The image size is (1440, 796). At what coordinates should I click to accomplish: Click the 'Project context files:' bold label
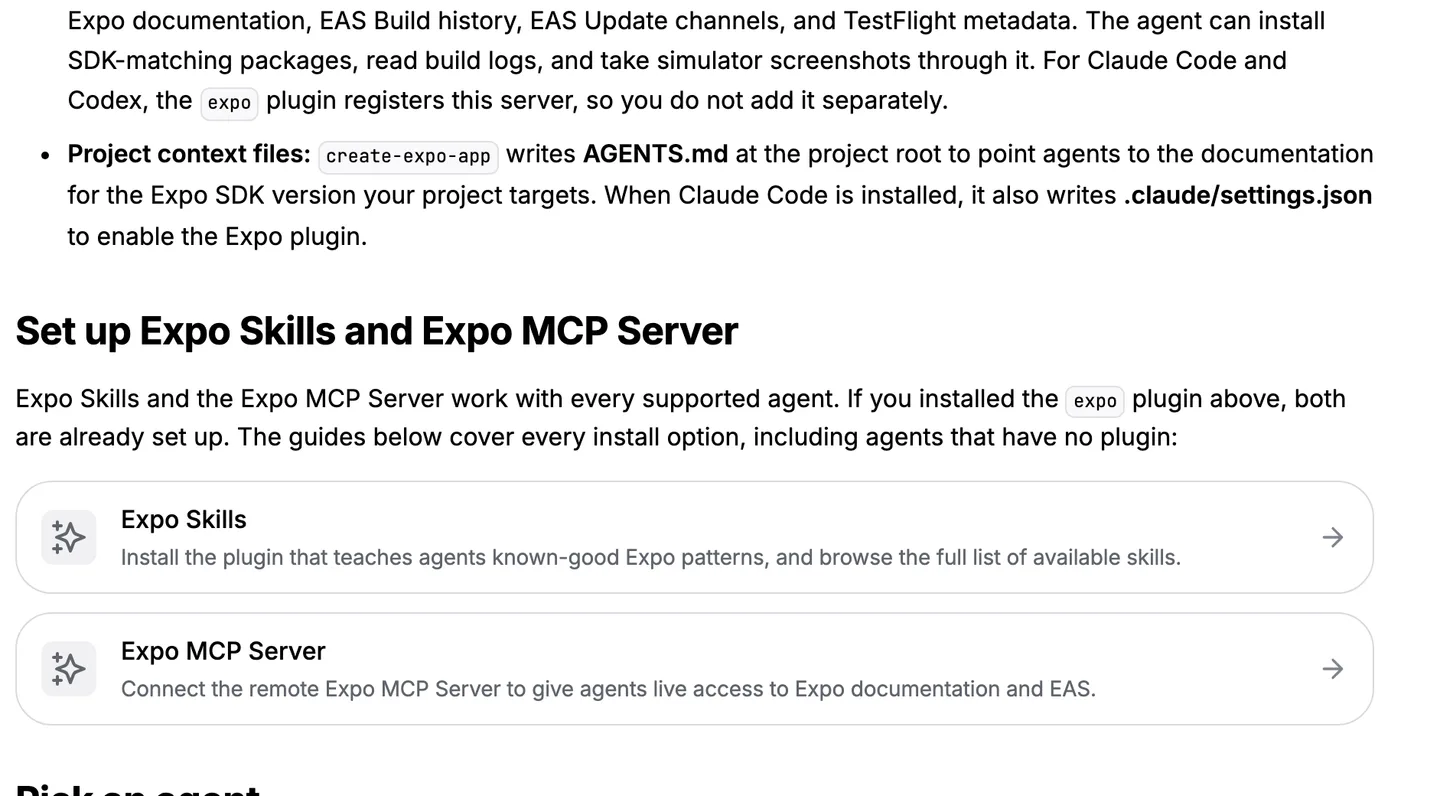point(189,154)
